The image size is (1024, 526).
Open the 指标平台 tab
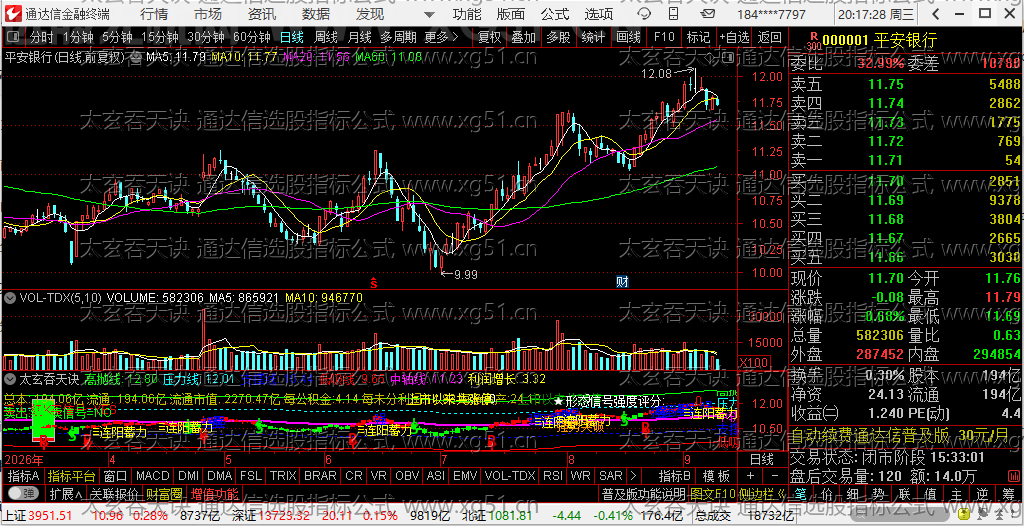pyautogui.click(x=71, y=476)
